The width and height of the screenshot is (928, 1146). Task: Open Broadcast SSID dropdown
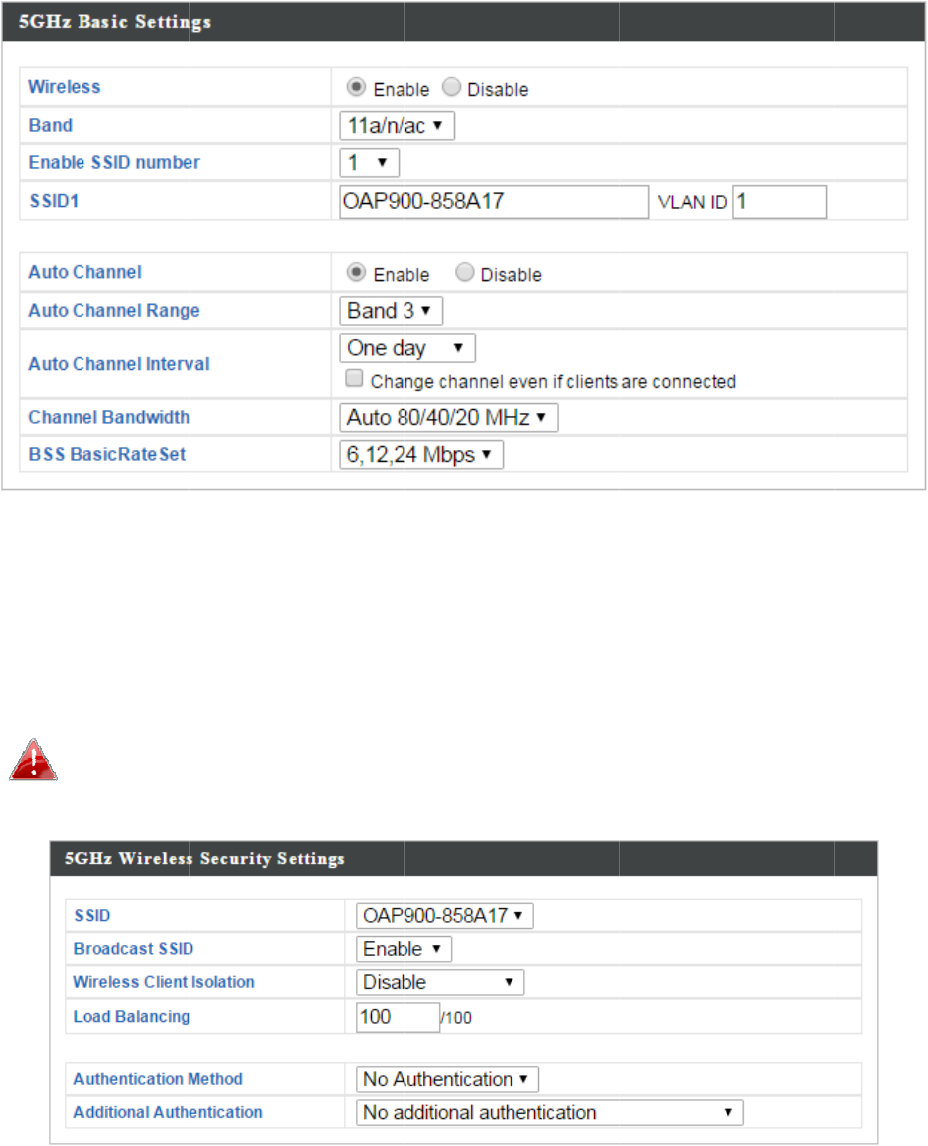click(x=404, y=949)
